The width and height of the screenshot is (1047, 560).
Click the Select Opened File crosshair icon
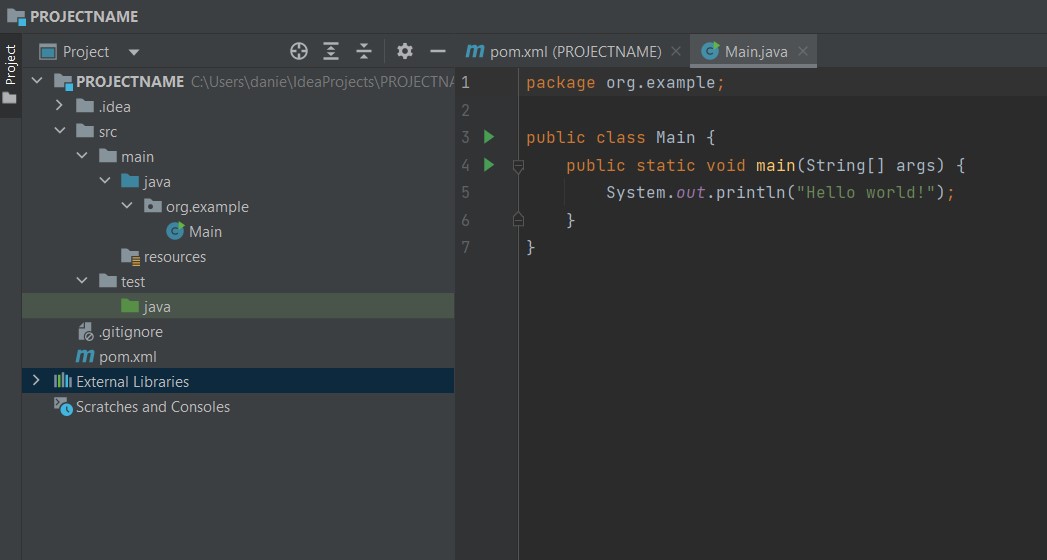click(298, 51)
